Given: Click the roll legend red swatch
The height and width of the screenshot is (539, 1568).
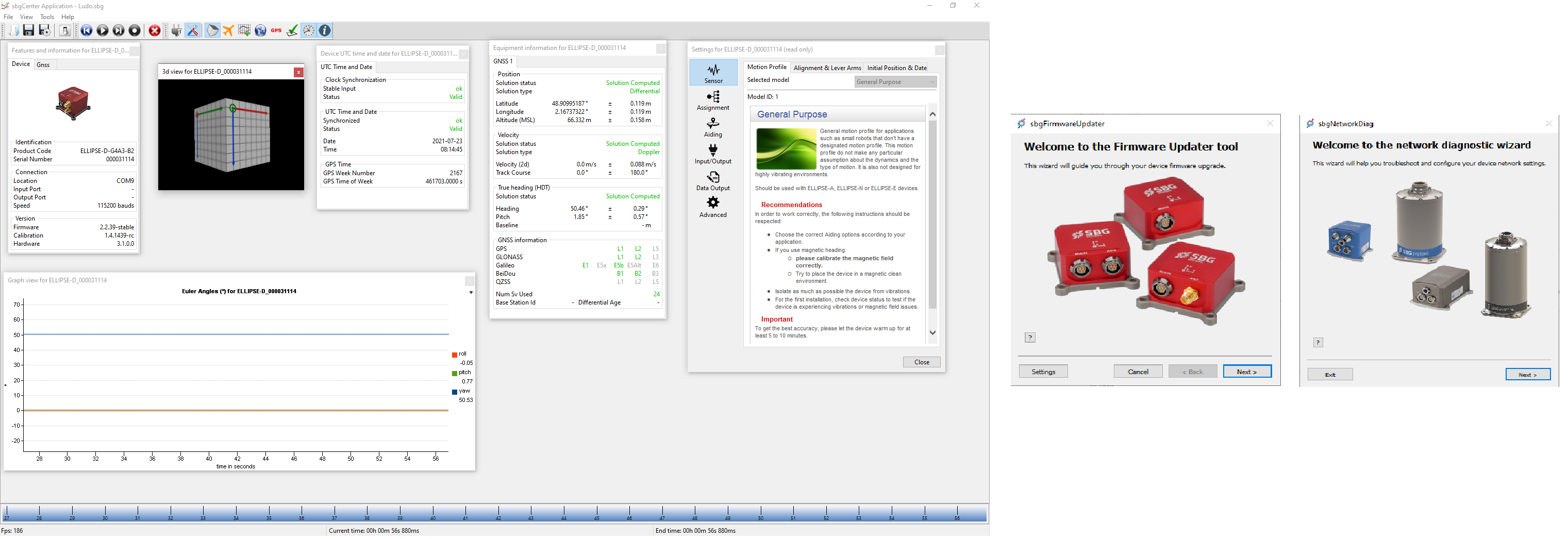Looking at the screenshot, I should (x=454, y=355).
